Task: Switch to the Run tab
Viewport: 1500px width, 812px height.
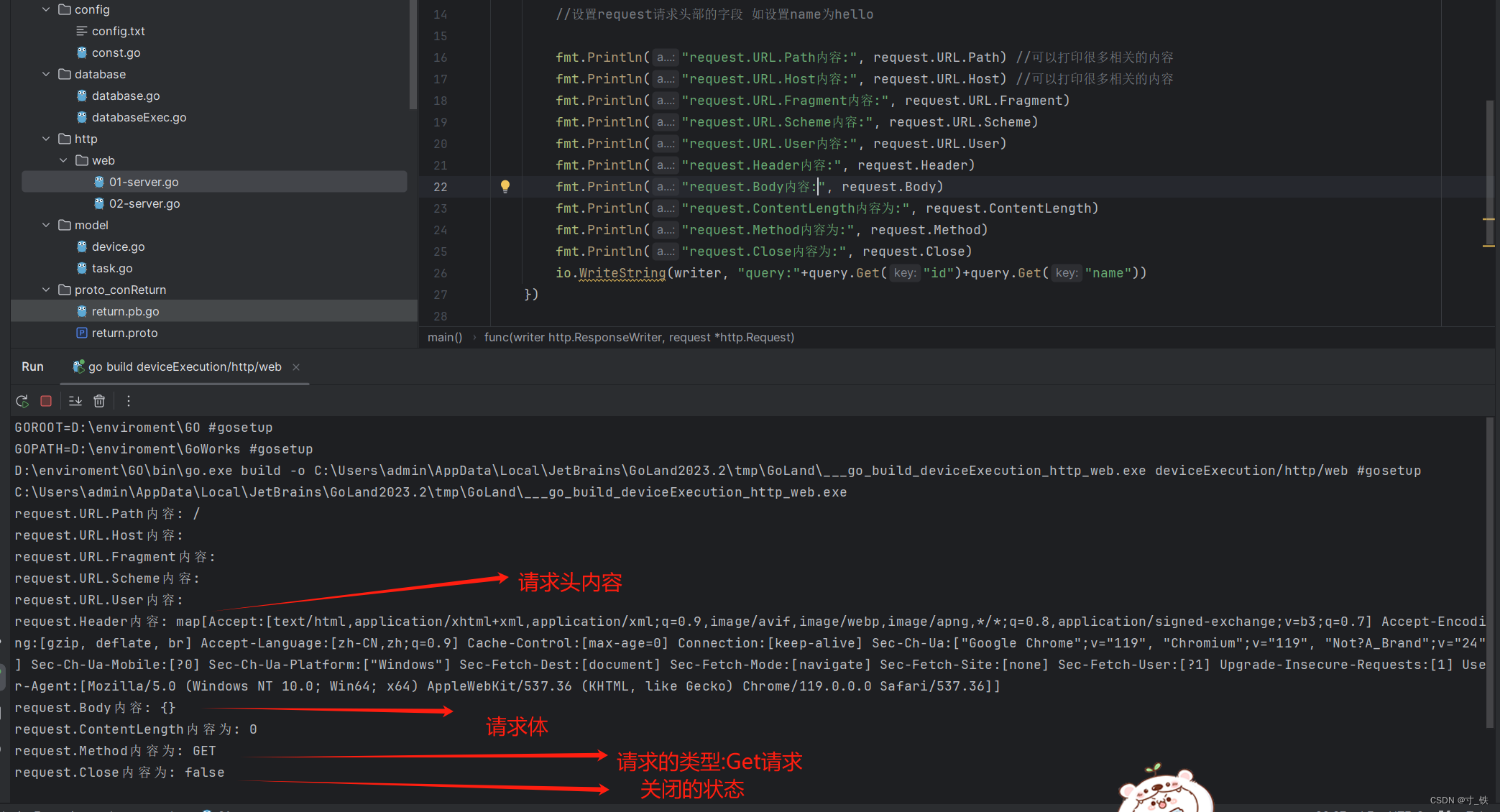Action: coord(32,366)
